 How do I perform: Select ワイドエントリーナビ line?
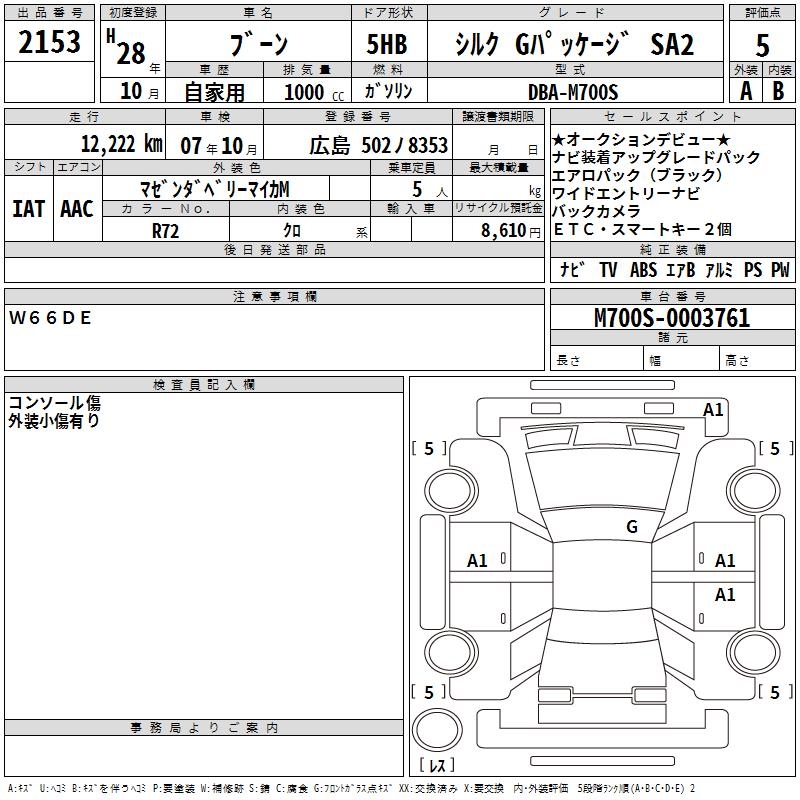(x=626, y=193)
